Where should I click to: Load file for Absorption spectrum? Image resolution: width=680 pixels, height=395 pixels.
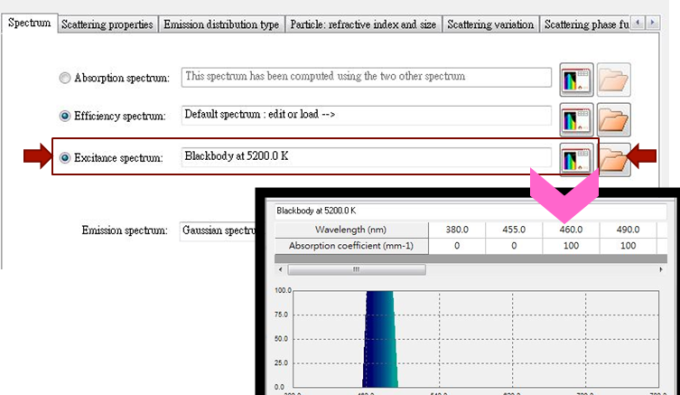pos(614,80)
